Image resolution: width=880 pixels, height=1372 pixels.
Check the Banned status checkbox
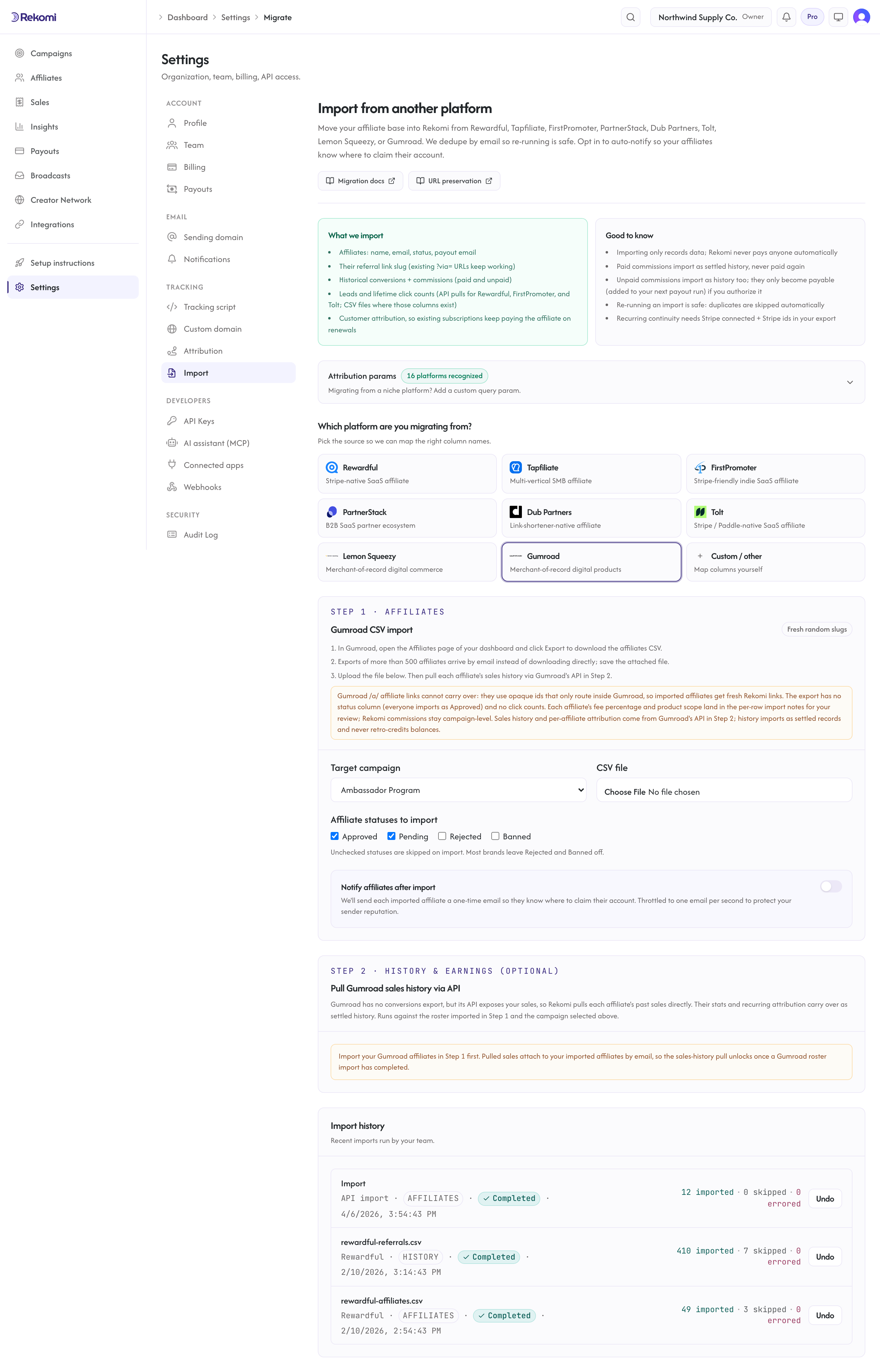[495, 836]
